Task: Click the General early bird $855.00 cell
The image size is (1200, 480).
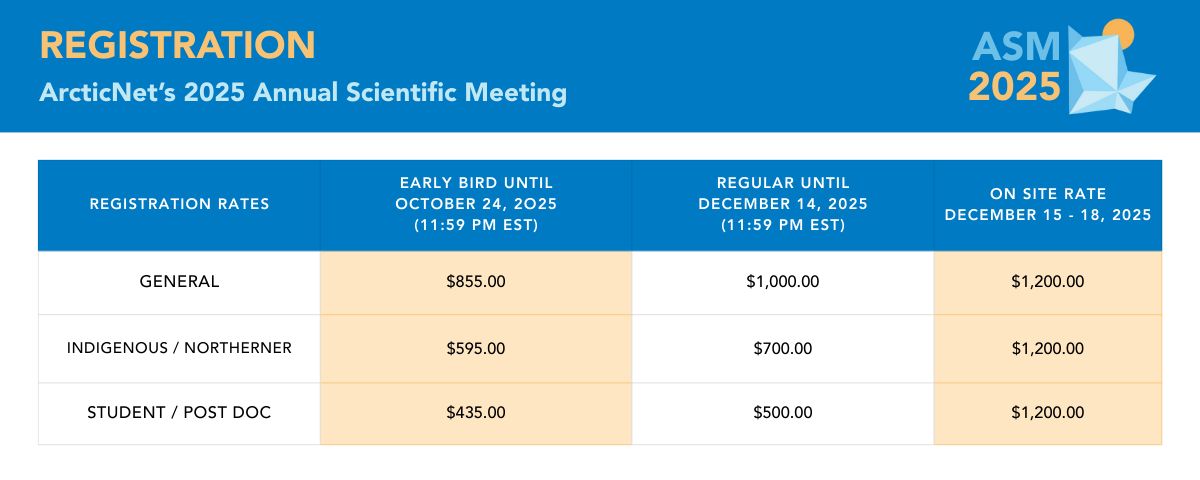Action: (476, 282)
